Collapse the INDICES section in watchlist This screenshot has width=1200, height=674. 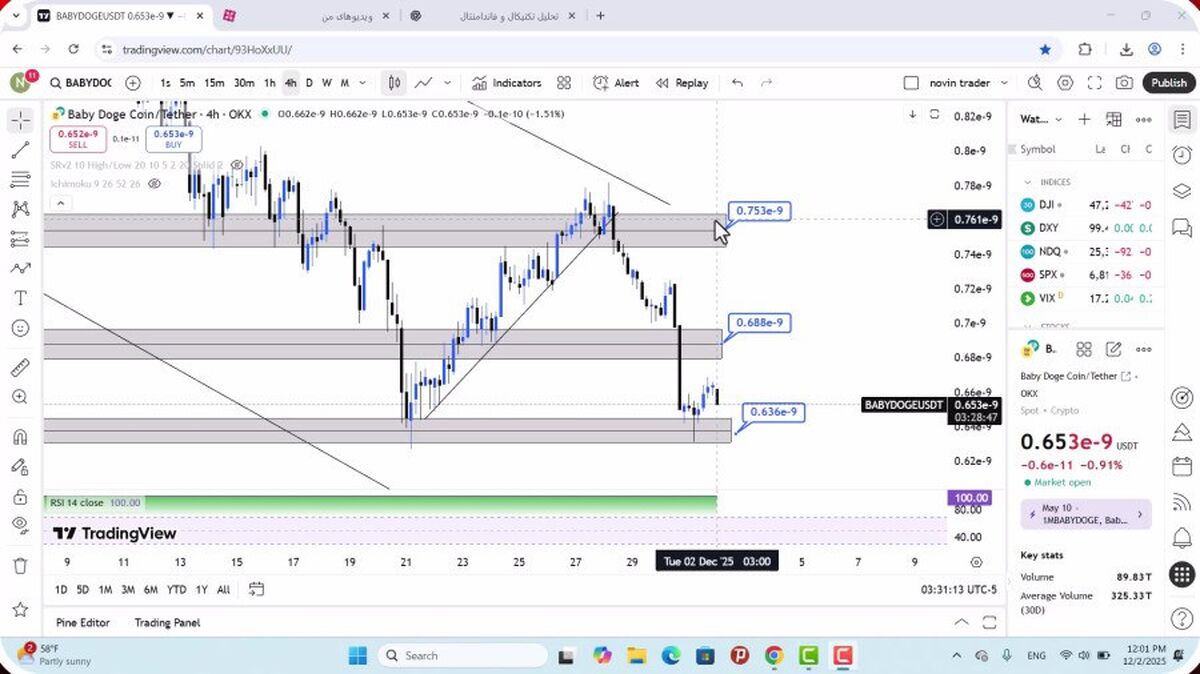1027,182
